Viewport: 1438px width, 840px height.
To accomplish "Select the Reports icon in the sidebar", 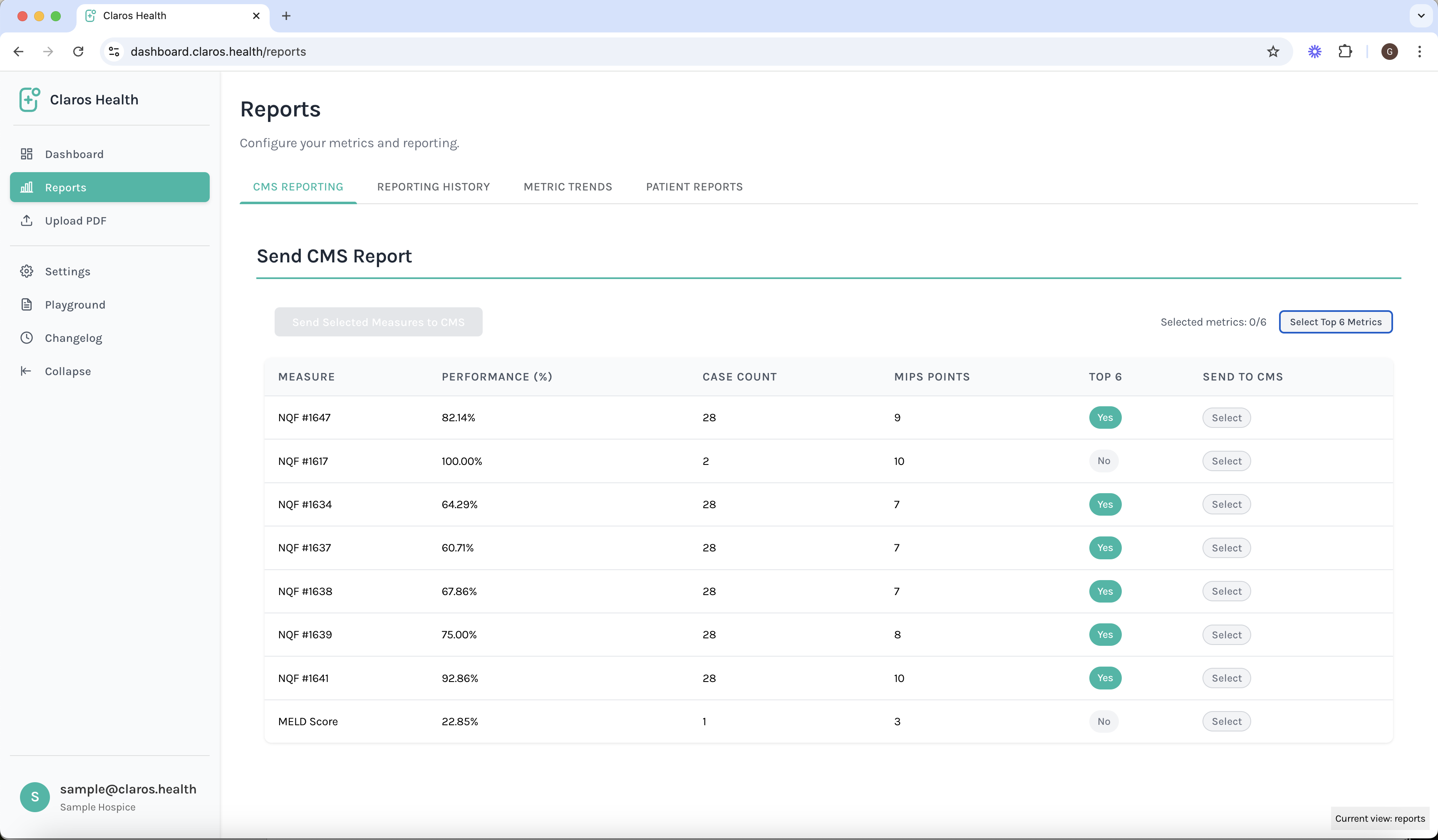I will (27, 187).
